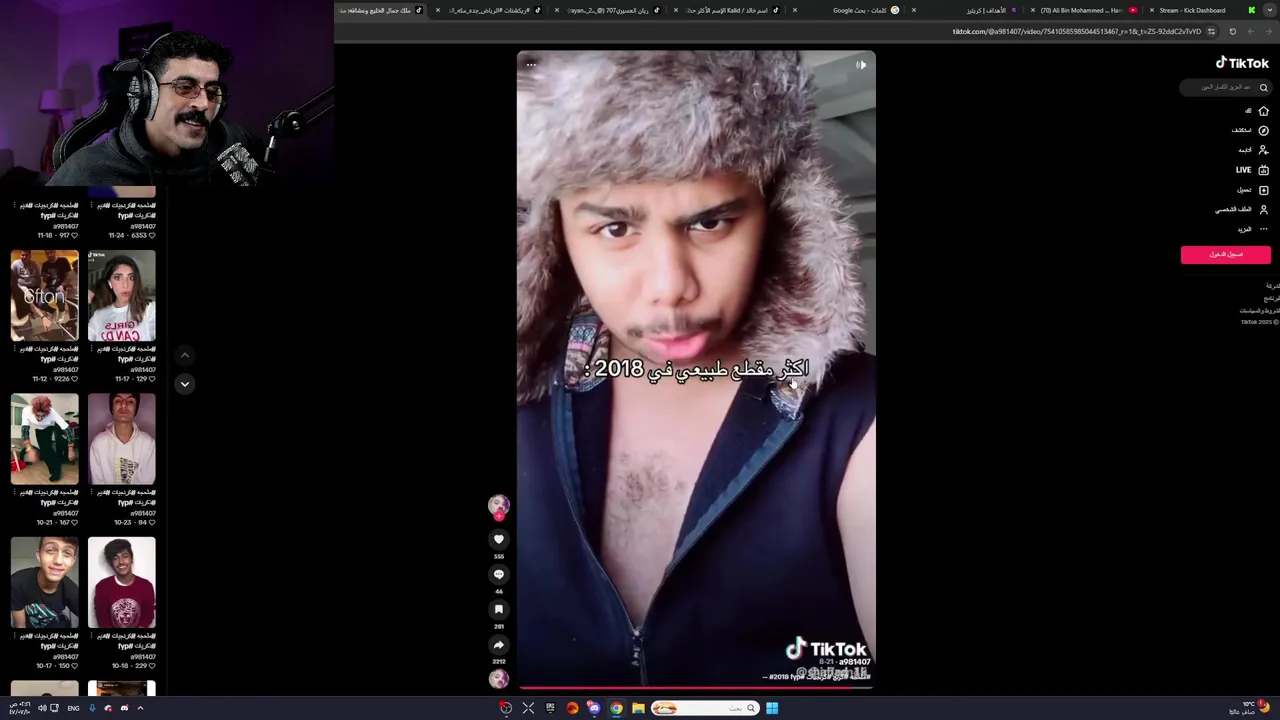Click the browser address bar URL
The image size is (1280, 720).
[1076, 31]
